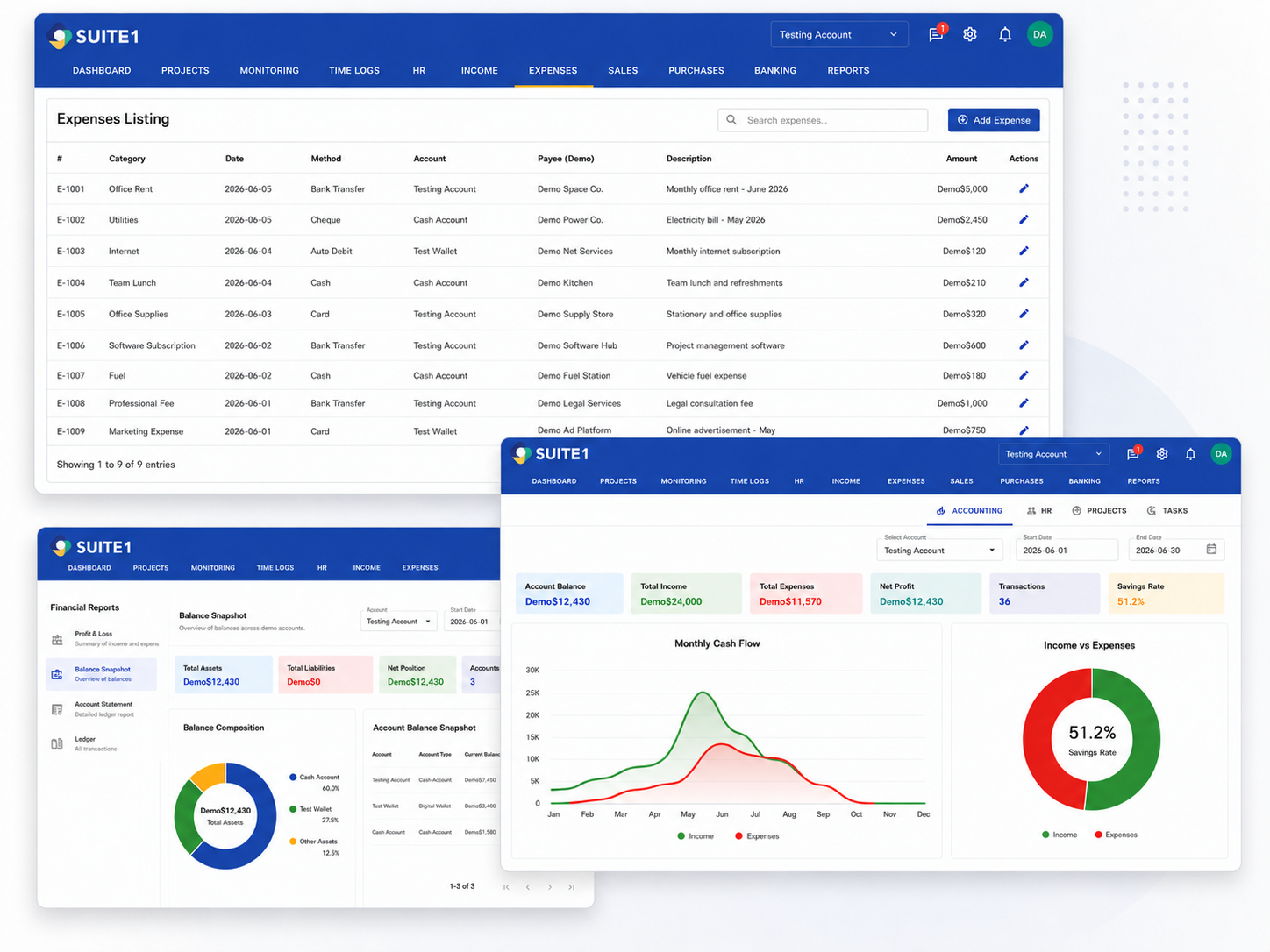The width and height of the screenshot is (1270, 952).
Task: Expand Account dropdown in Balance Snapshot
Action: tap(399, 622)
